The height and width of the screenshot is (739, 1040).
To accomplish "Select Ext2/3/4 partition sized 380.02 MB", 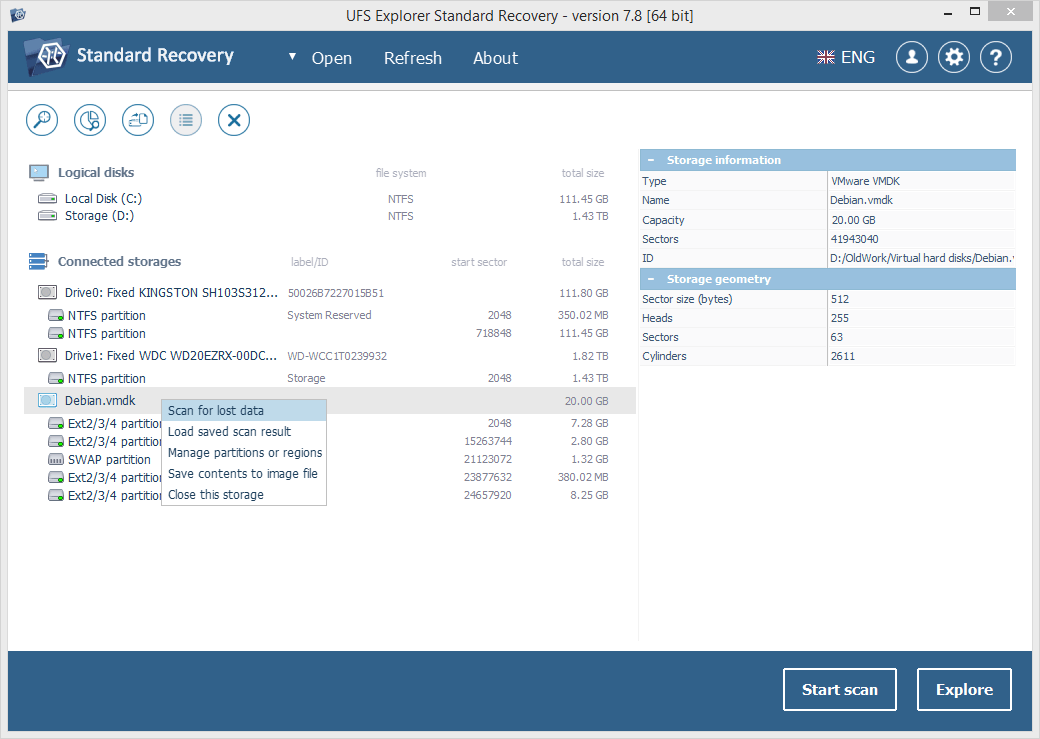I will pyautogui.click(x=329, y=477).
